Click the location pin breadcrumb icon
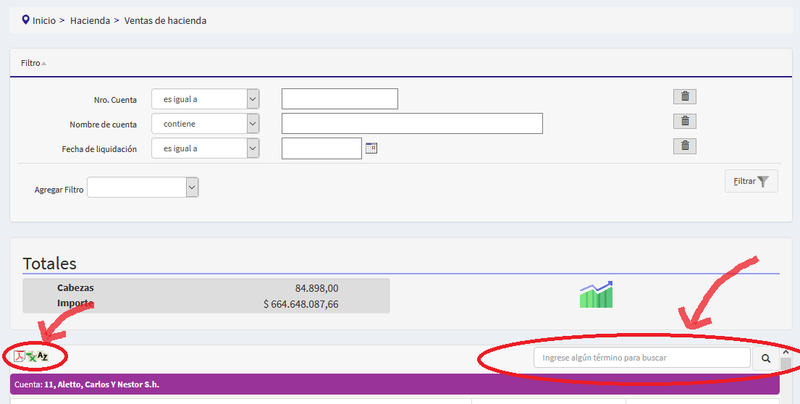The image size is (800, 404). click(x=25, y=19)
